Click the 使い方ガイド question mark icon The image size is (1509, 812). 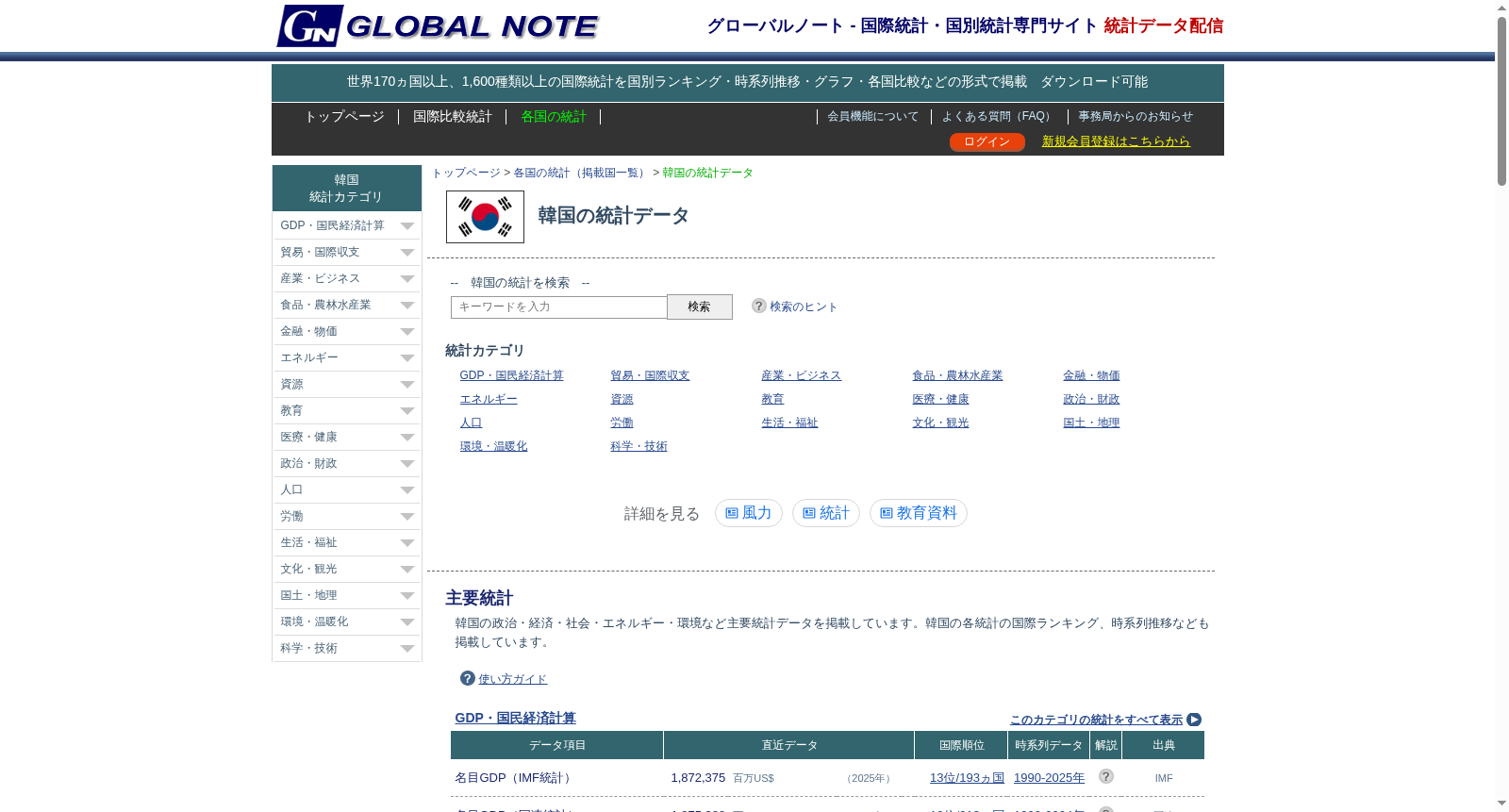[x=467, y=678]
